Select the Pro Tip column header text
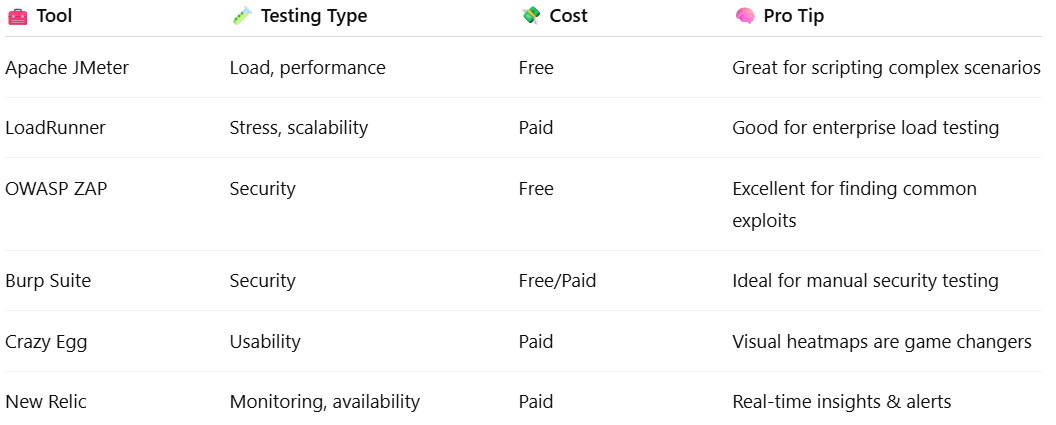The image size is (1056, 425). click(793, 15)
